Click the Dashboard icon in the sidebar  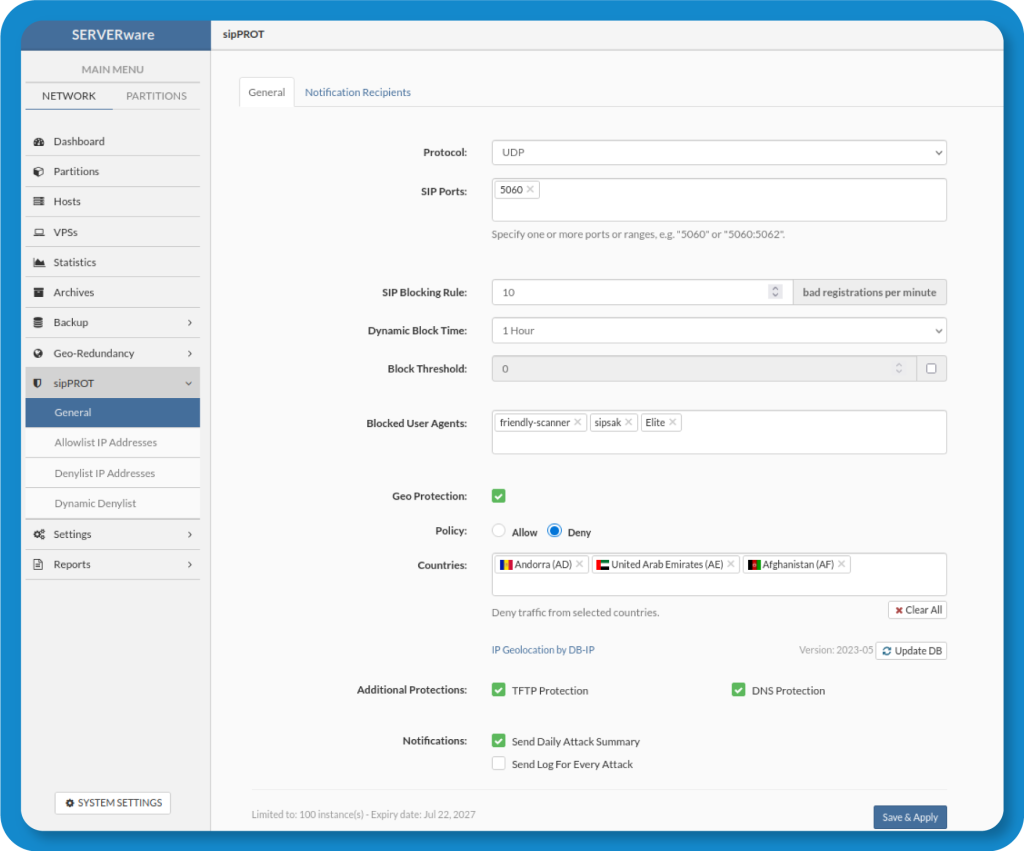[39, 142]
